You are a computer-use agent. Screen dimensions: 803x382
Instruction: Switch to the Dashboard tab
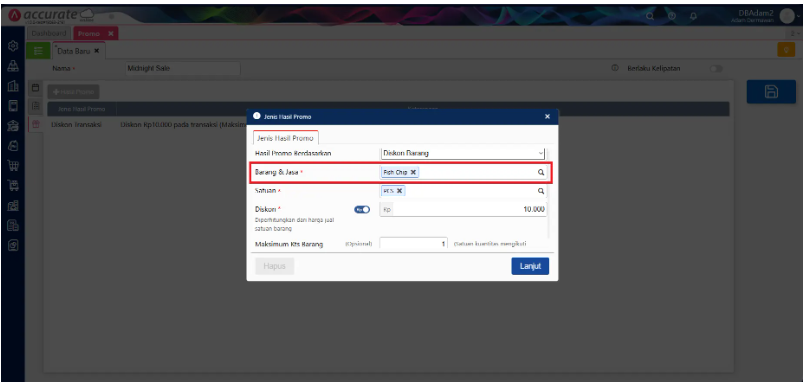tap(49, 33)
